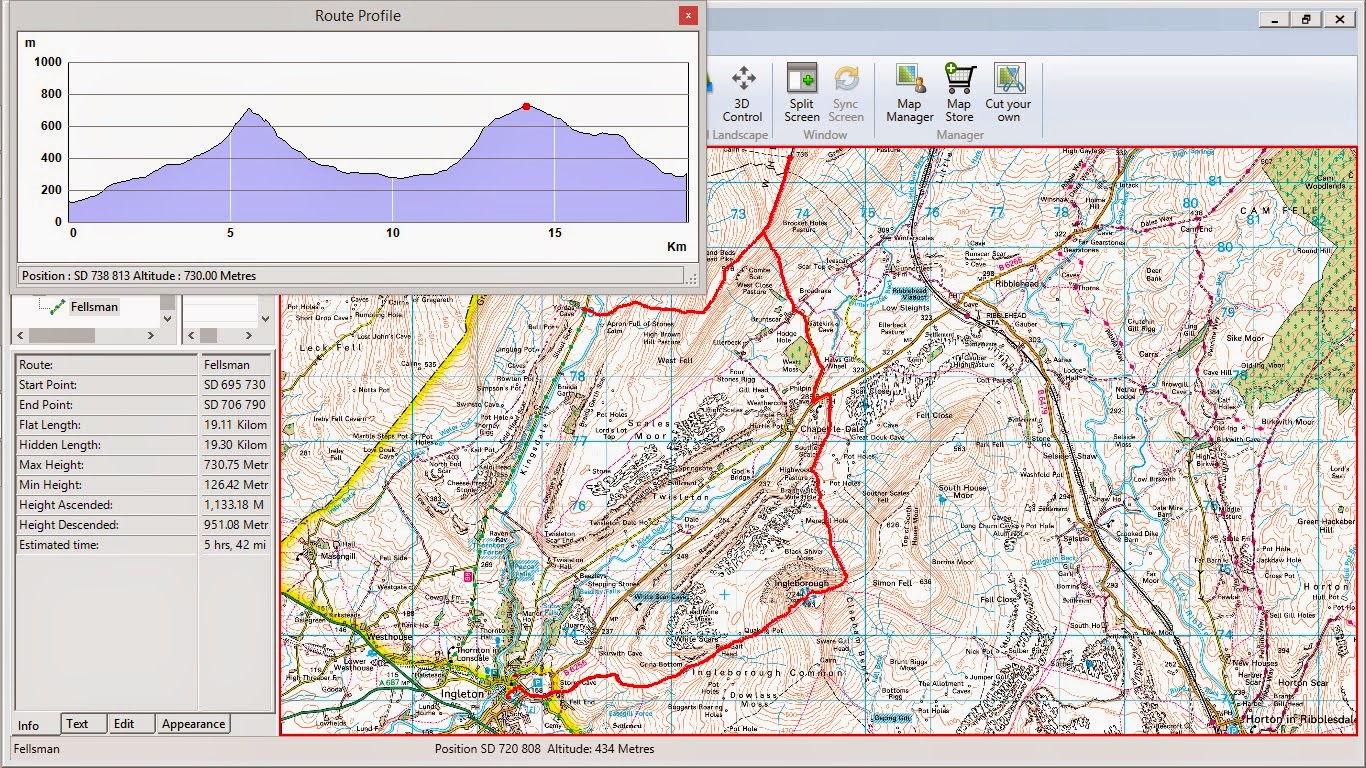Click down arrow of route tree vertical scrollbar
1366x768 pixels.
[x=167, y=318]
